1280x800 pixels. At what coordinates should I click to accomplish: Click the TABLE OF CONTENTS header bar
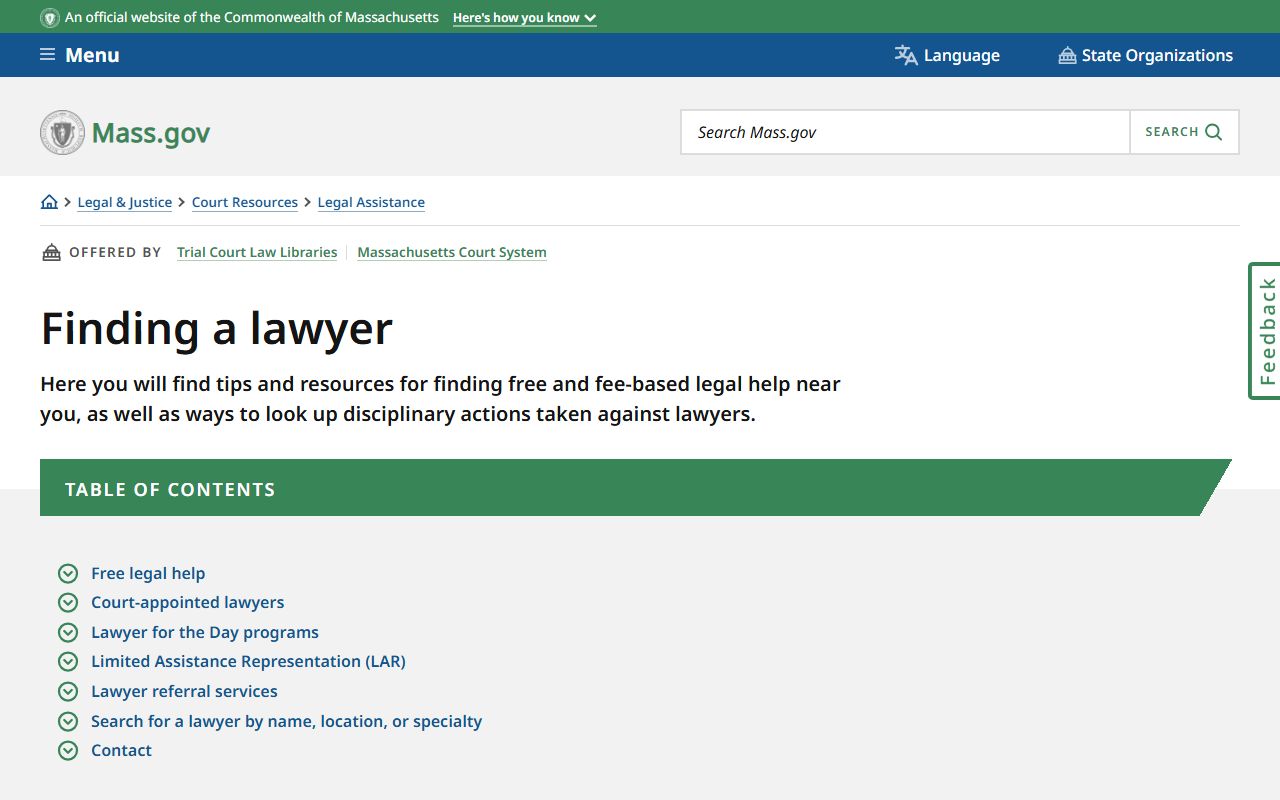(635, 488)
